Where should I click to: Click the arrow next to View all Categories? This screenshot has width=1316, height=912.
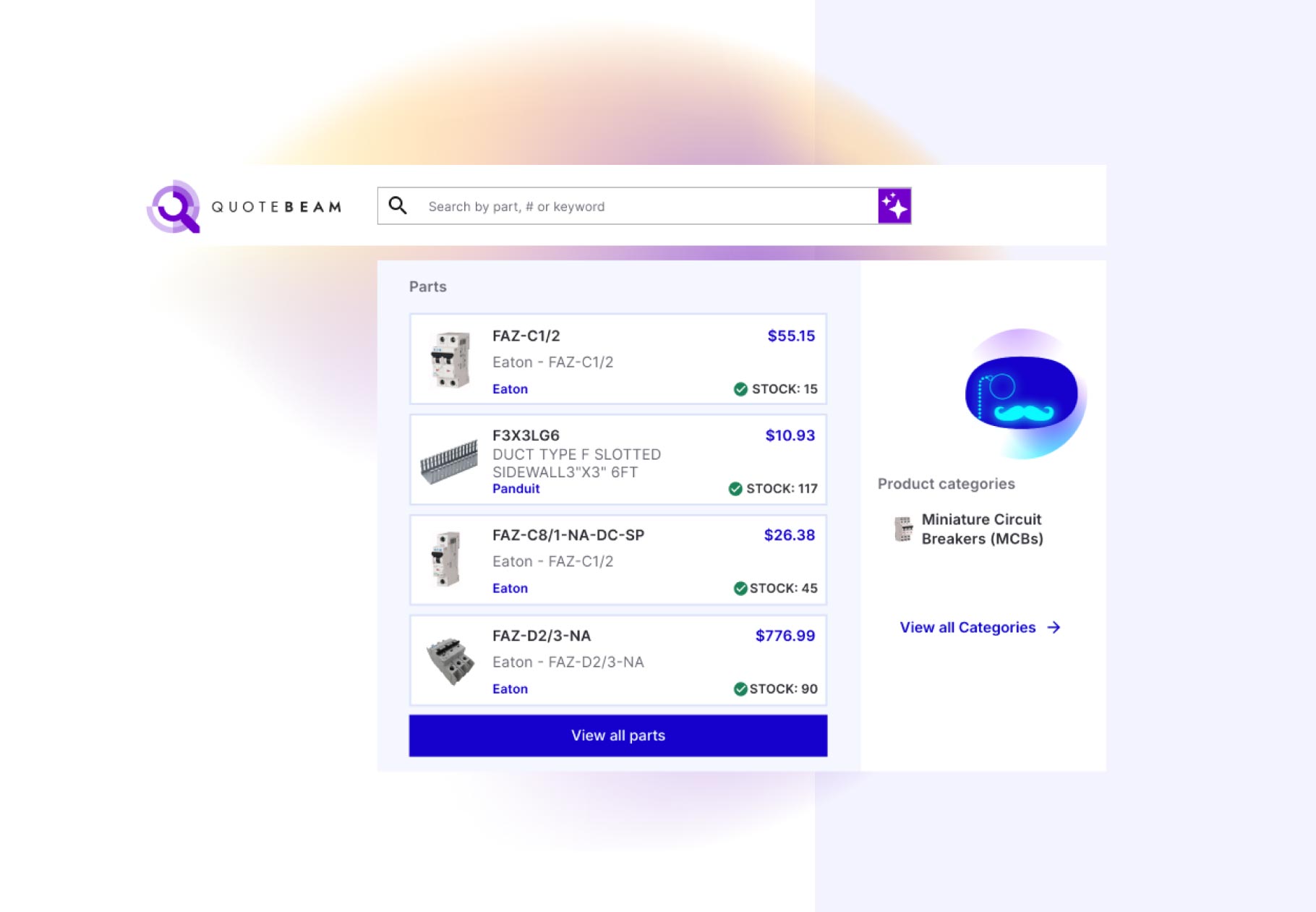(1054, 627)
